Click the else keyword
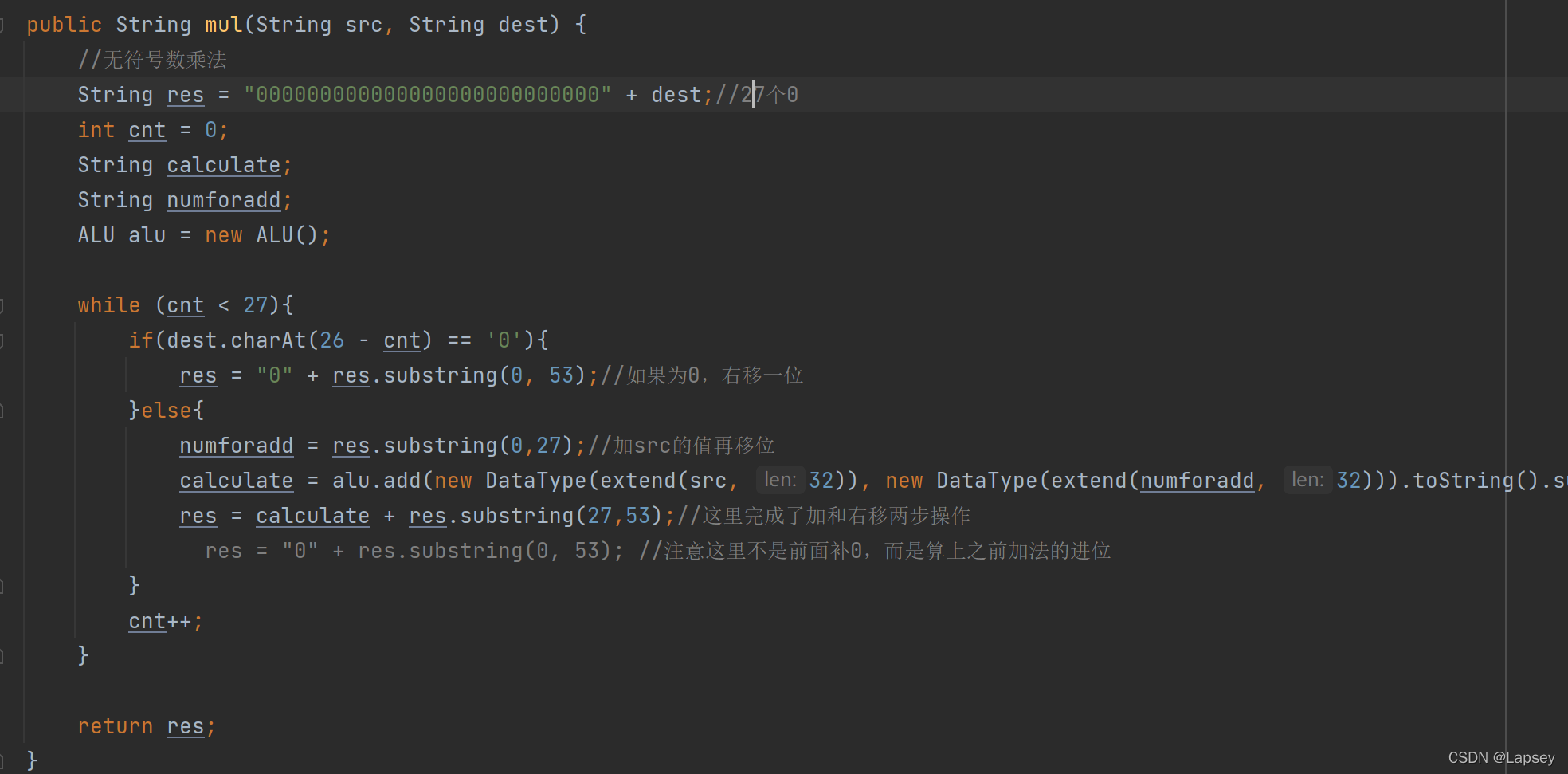This screenshot has width=1568, height=774. pos(167,411)
